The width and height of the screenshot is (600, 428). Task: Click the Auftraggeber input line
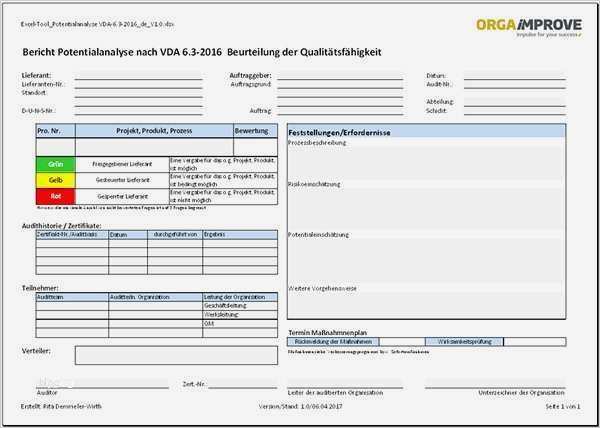pos(340,76)
